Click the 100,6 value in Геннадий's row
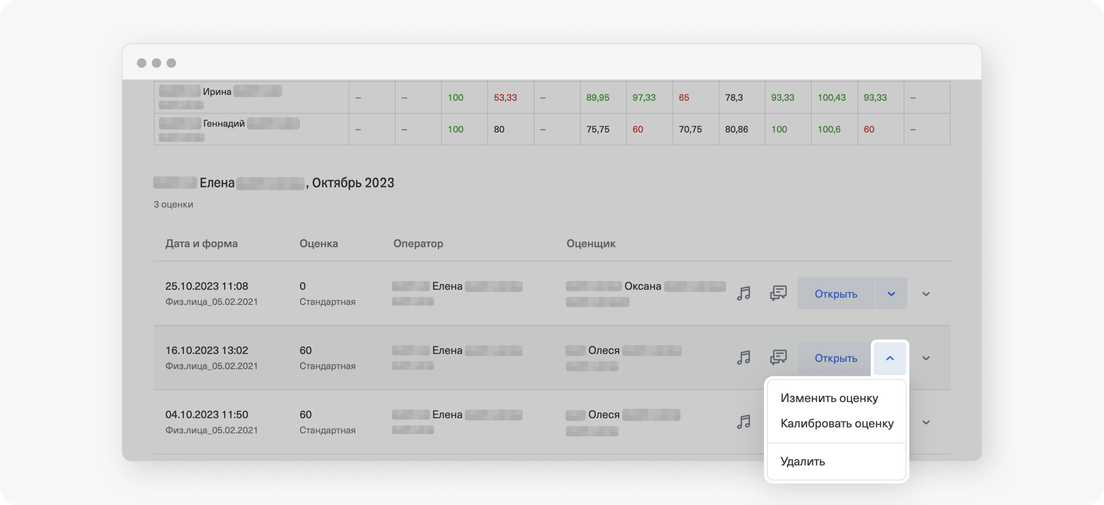Screen dimensions: 1104x505 829,130
